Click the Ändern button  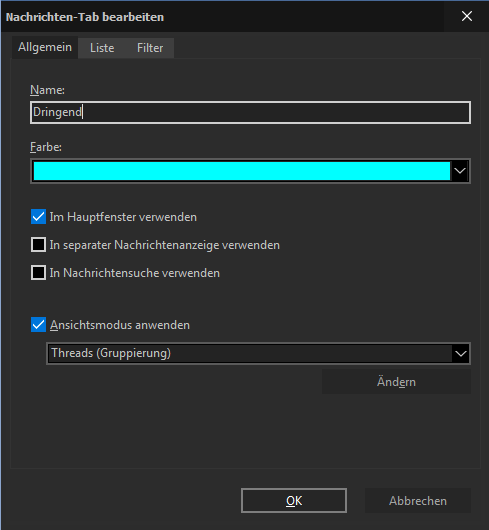(396, 382)
